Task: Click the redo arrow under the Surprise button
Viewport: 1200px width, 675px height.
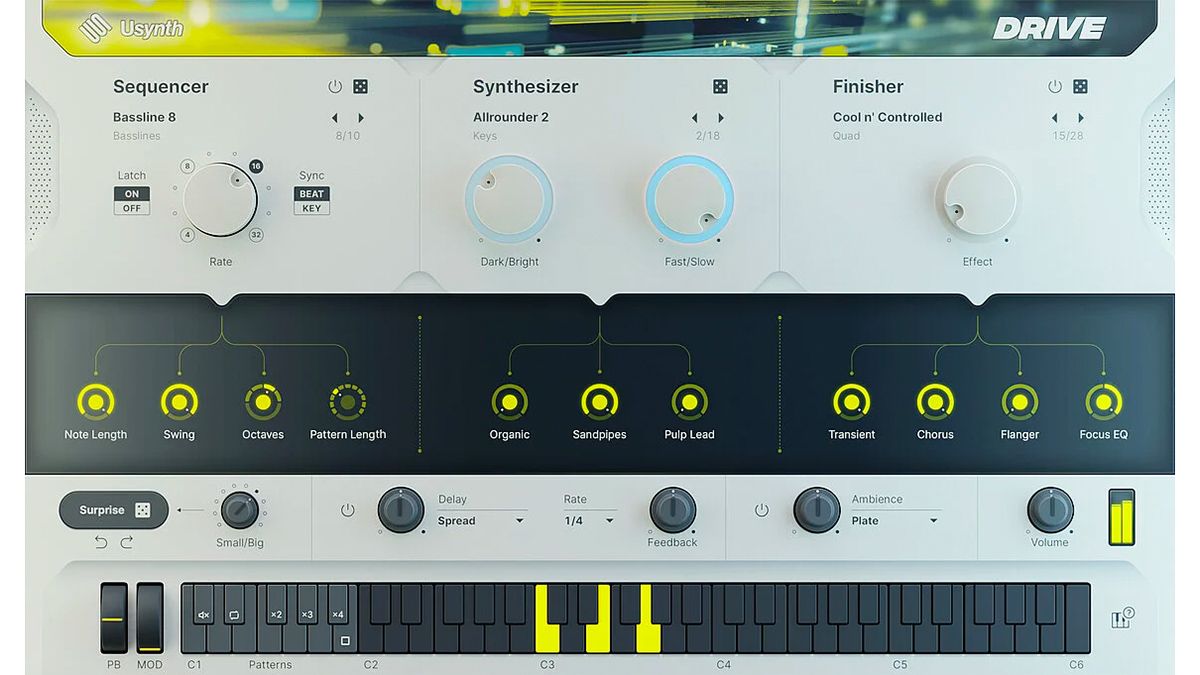Action: (124, 542)
